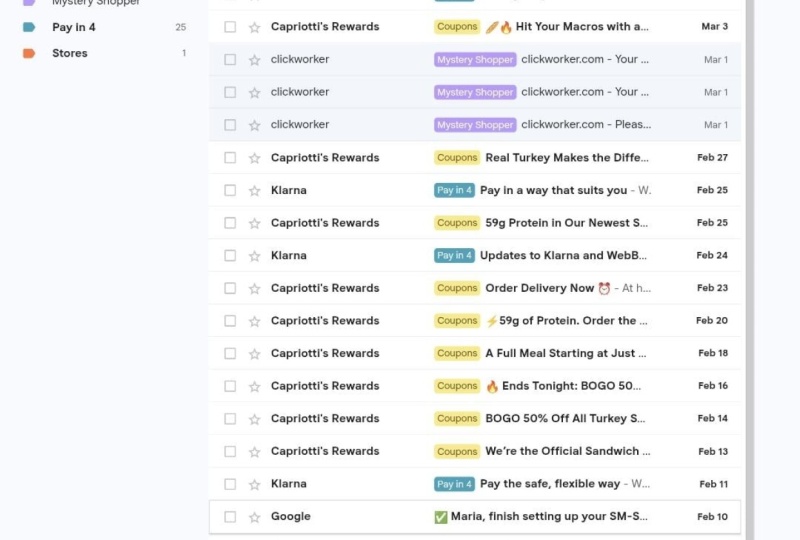Viewport: 800px width, 540px height.
Task: Star the '59g Protein in Our Newest' email
Action: click(255, 223)
